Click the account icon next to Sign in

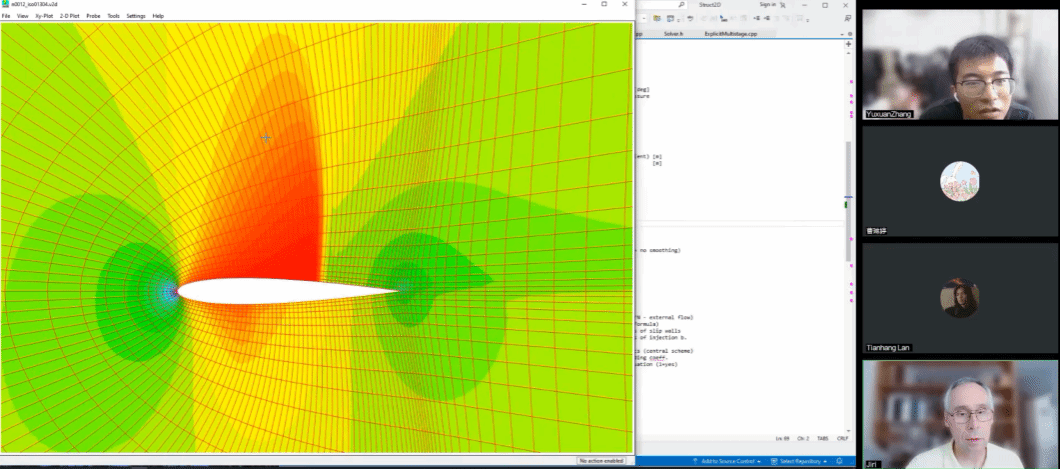click(x=784, y=5)
